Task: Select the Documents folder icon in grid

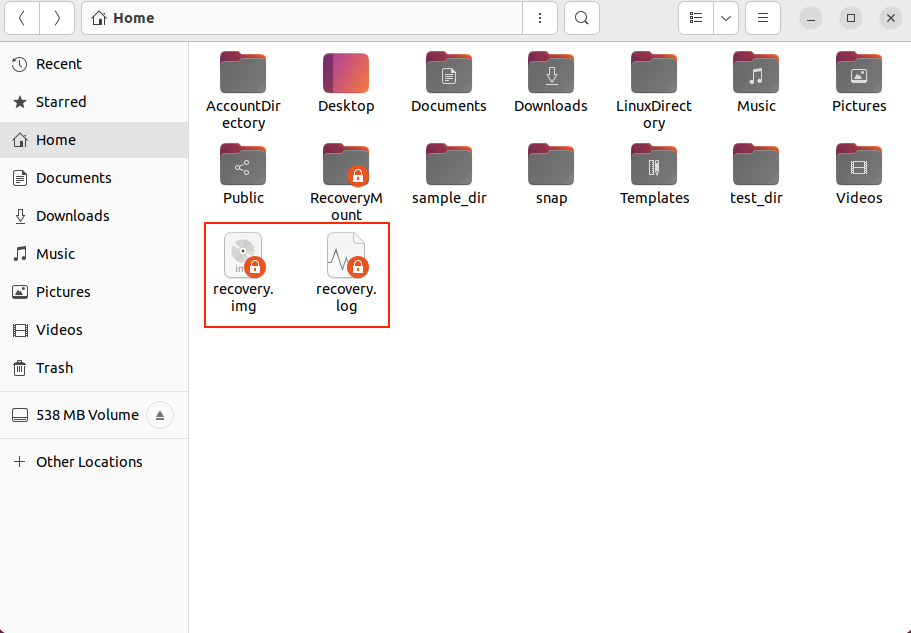Action: (x=449, y=73)
